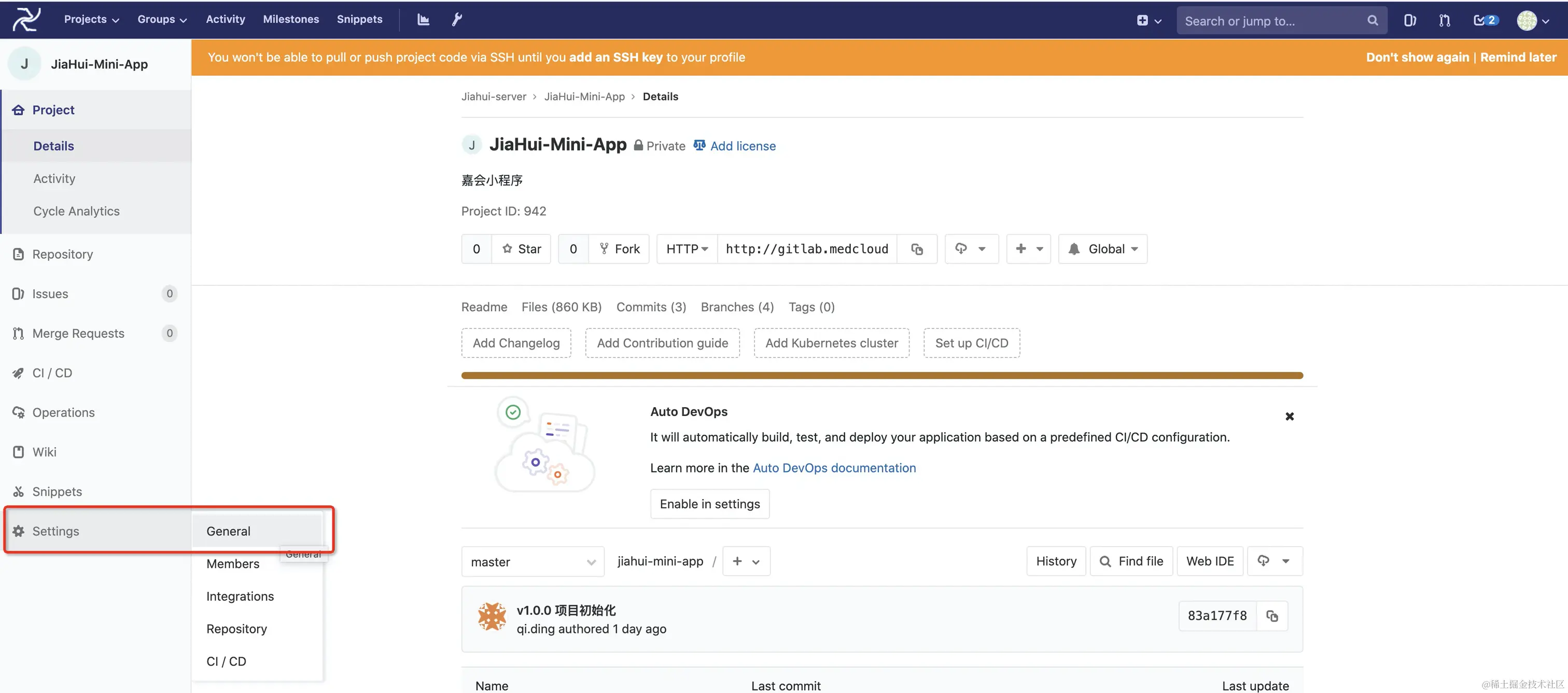Launch the Web IDE

[1210, 561]
